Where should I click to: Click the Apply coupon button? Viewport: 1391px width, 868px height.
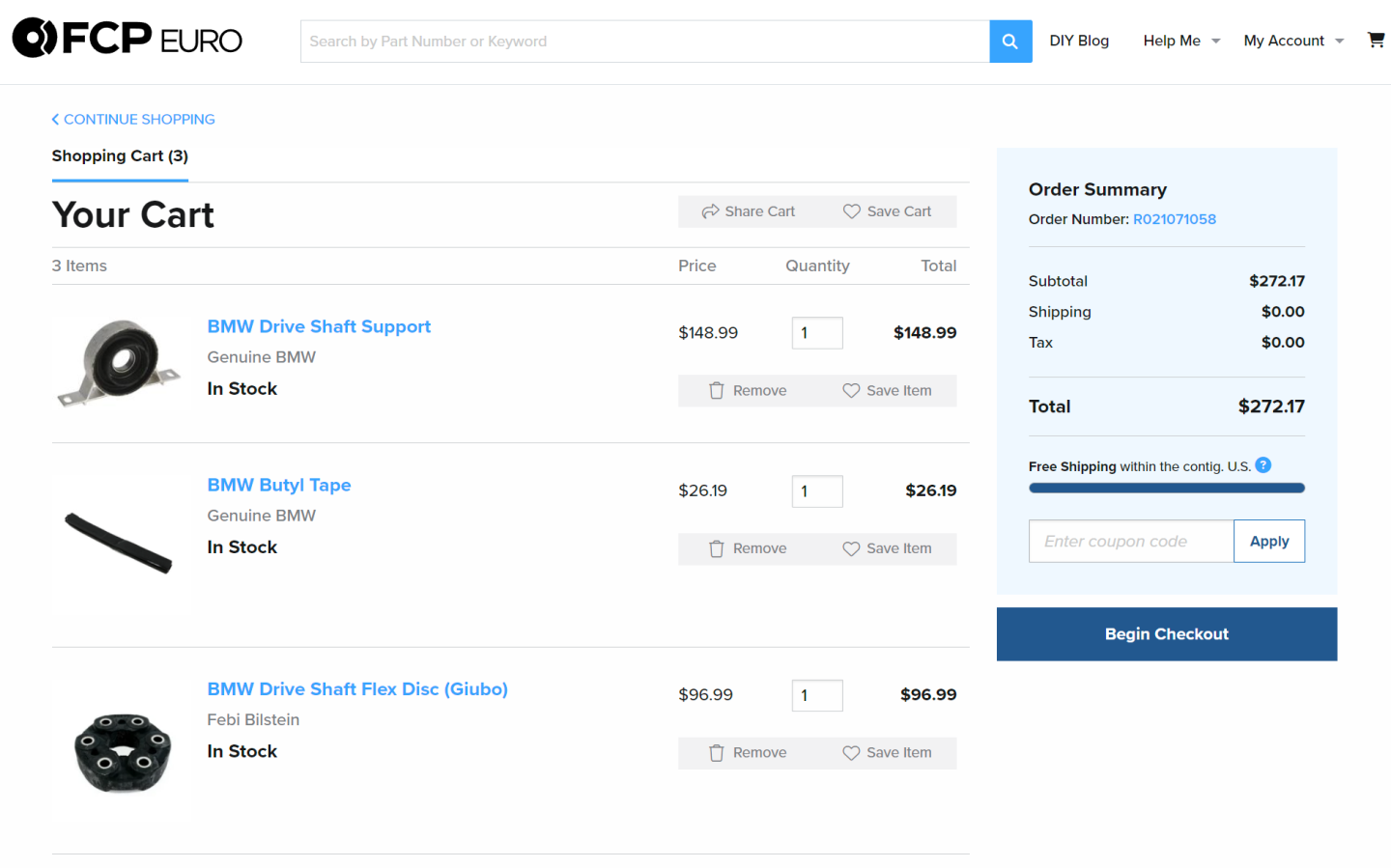[1269, 542]
